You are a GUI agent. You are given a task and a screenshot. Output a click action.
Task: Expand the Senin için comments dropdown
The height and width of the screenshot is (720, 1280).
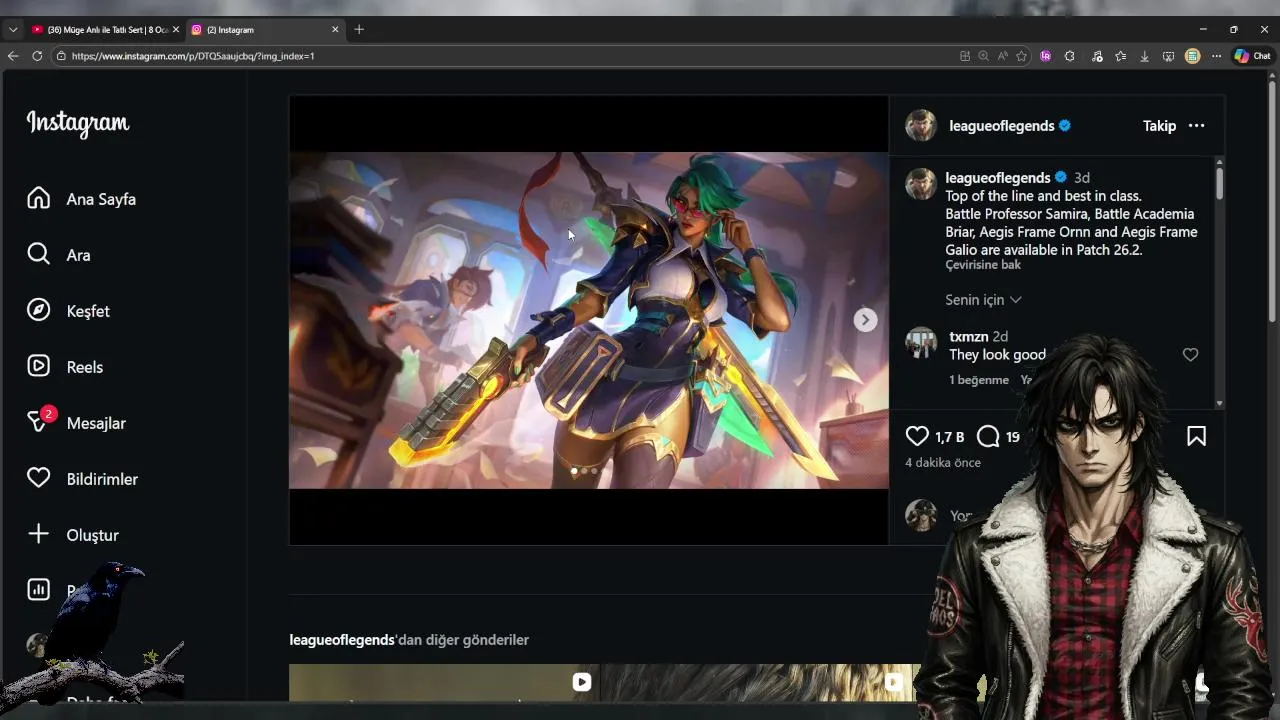pyautogui.click(x=983, y=300)
